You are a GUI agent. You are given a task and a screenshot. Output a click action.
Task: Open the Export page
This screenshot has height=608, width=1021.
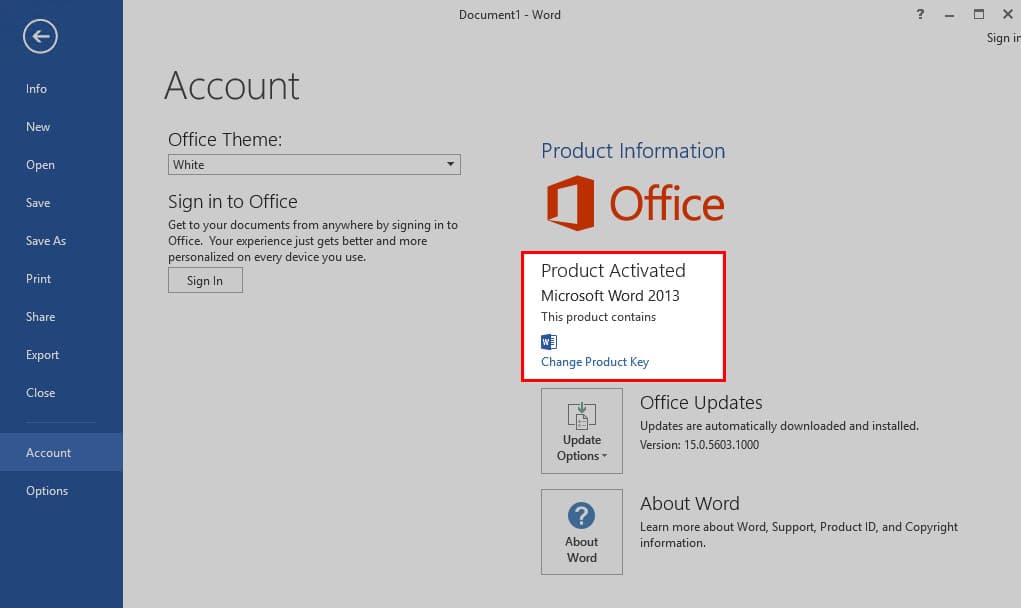click(61, 355)
